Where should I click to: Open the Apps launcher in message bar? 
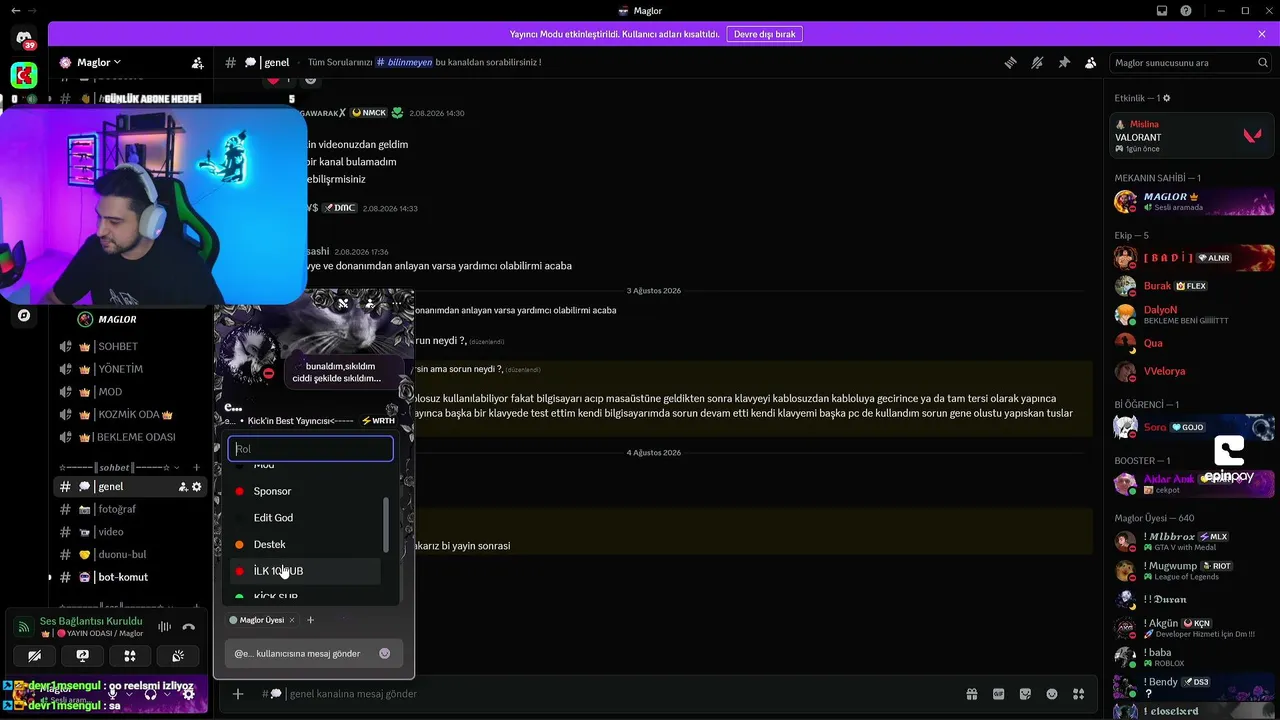pyautogui.click(x=1079, y=694)
